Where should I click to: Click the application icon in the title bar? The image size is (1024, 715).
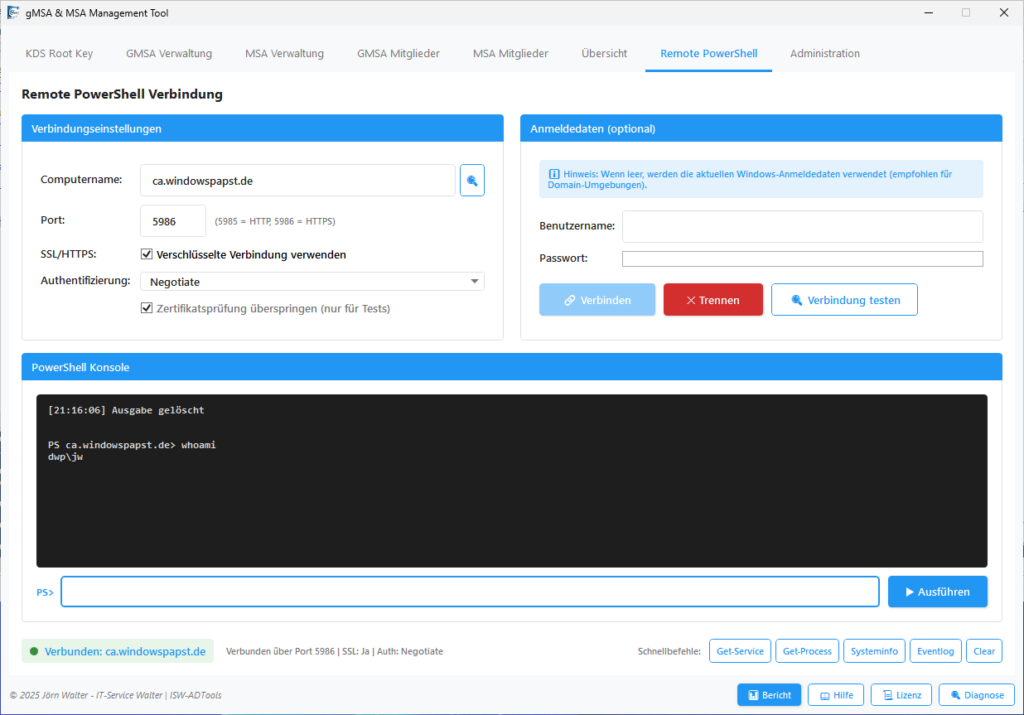(x=13, y=13)
